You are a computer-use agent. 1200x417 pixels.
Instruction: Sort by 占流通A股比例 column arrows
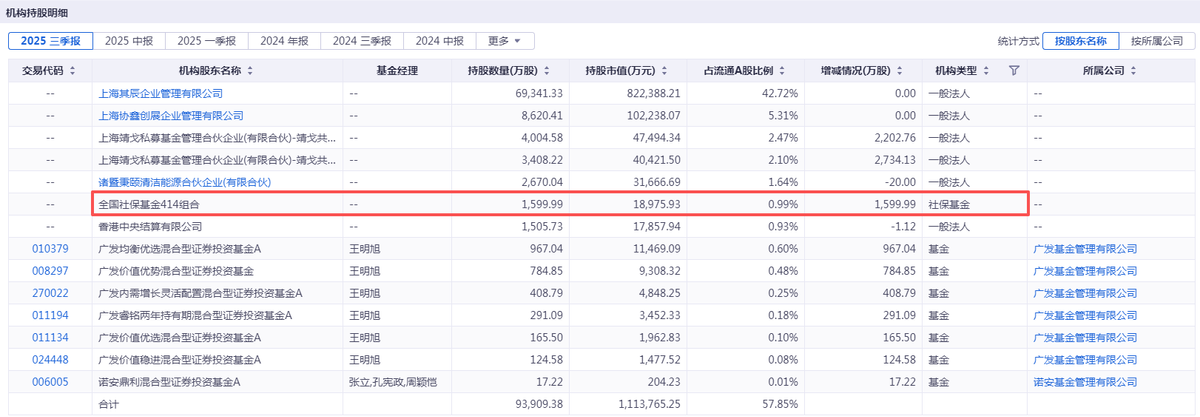(x=782, y=71)
